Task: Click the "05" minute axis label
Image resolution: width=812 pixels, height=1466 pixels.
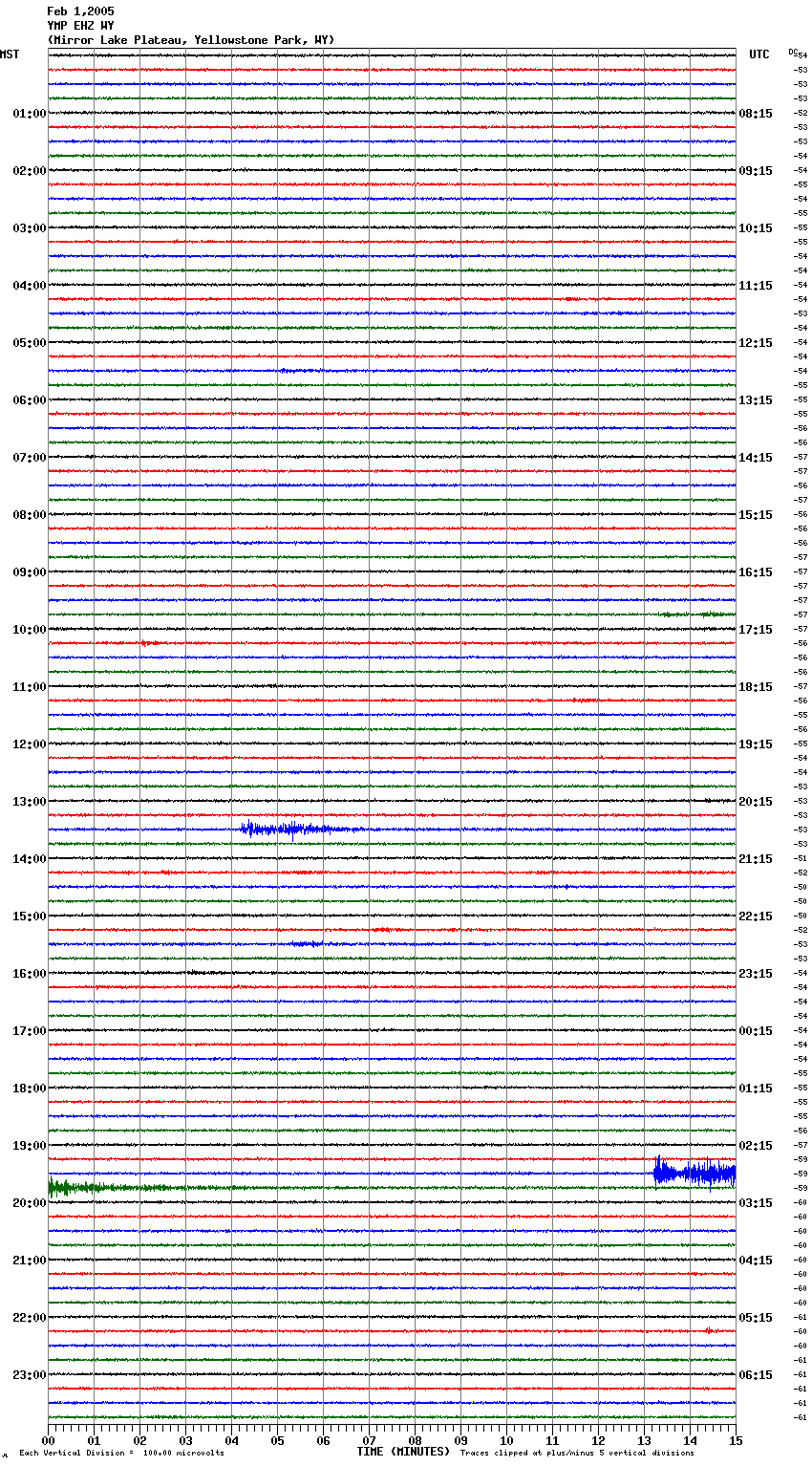Action: click(277, 1440)
